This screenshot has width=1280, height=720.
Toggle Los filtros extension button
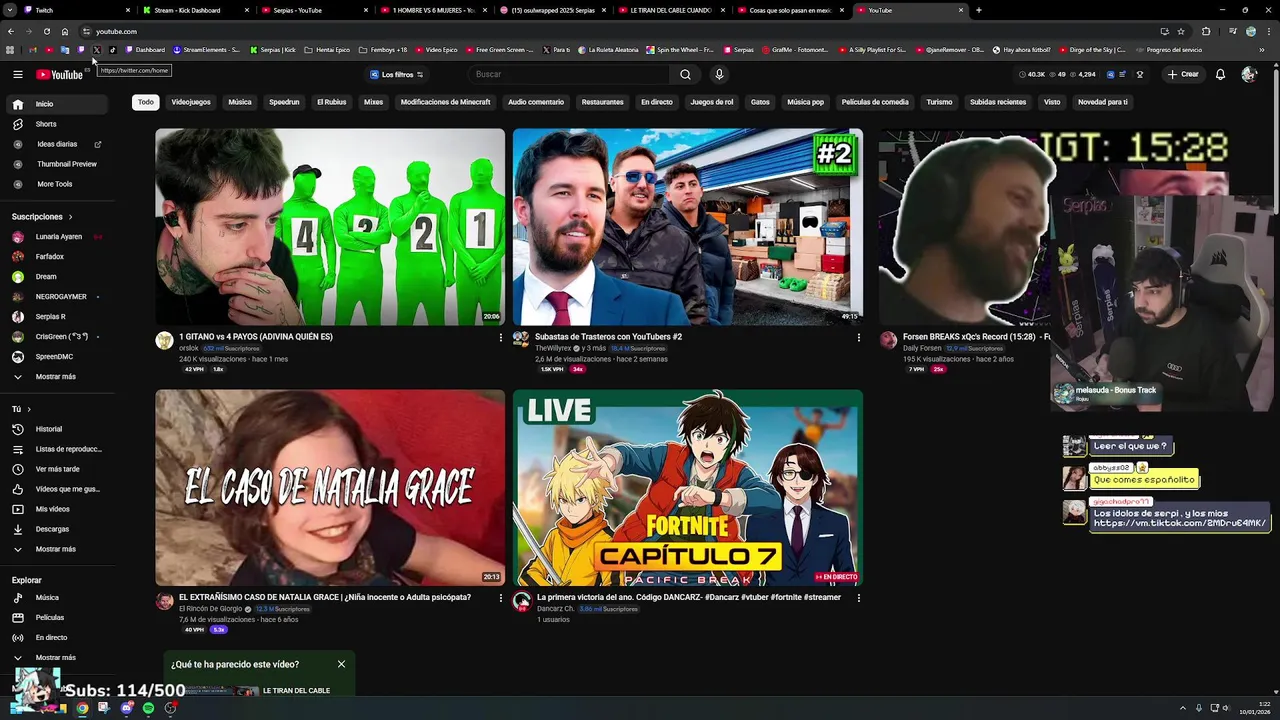397,74
